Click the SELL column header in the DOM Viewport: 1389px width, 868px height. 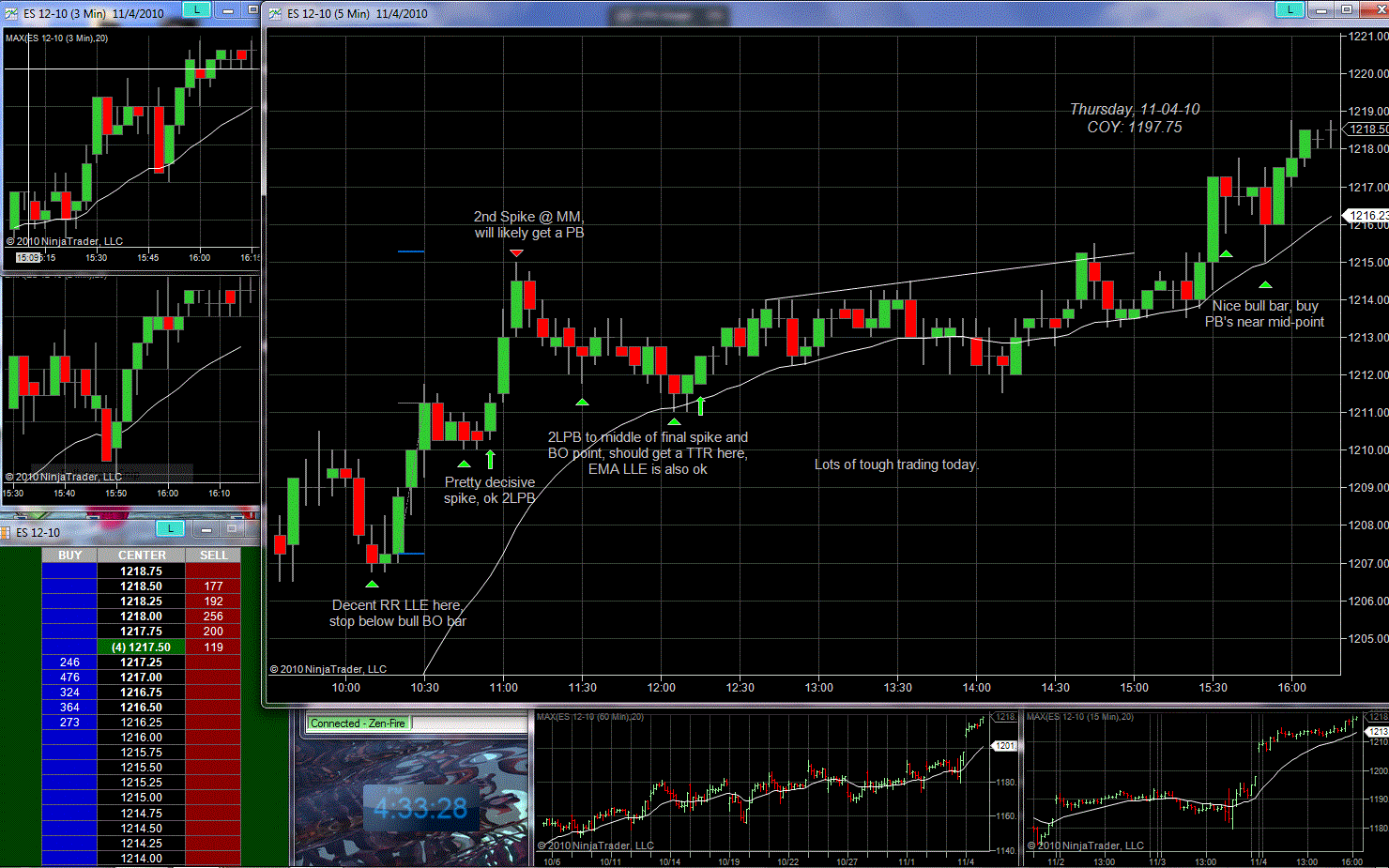[x=213, y=556]
